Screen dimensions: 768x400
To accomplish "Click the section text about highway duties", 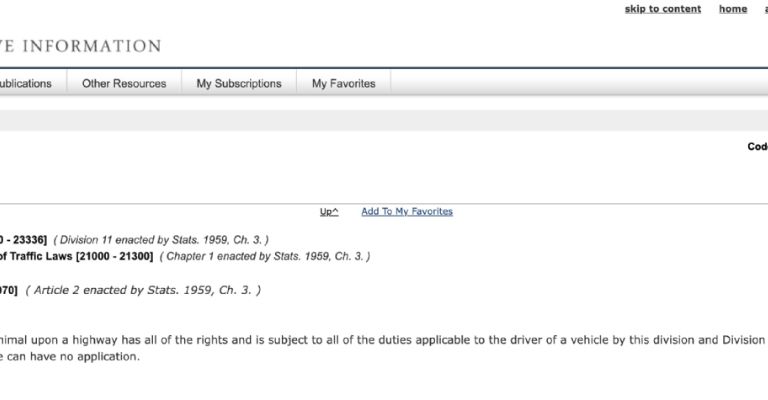I will click(380, 340).
